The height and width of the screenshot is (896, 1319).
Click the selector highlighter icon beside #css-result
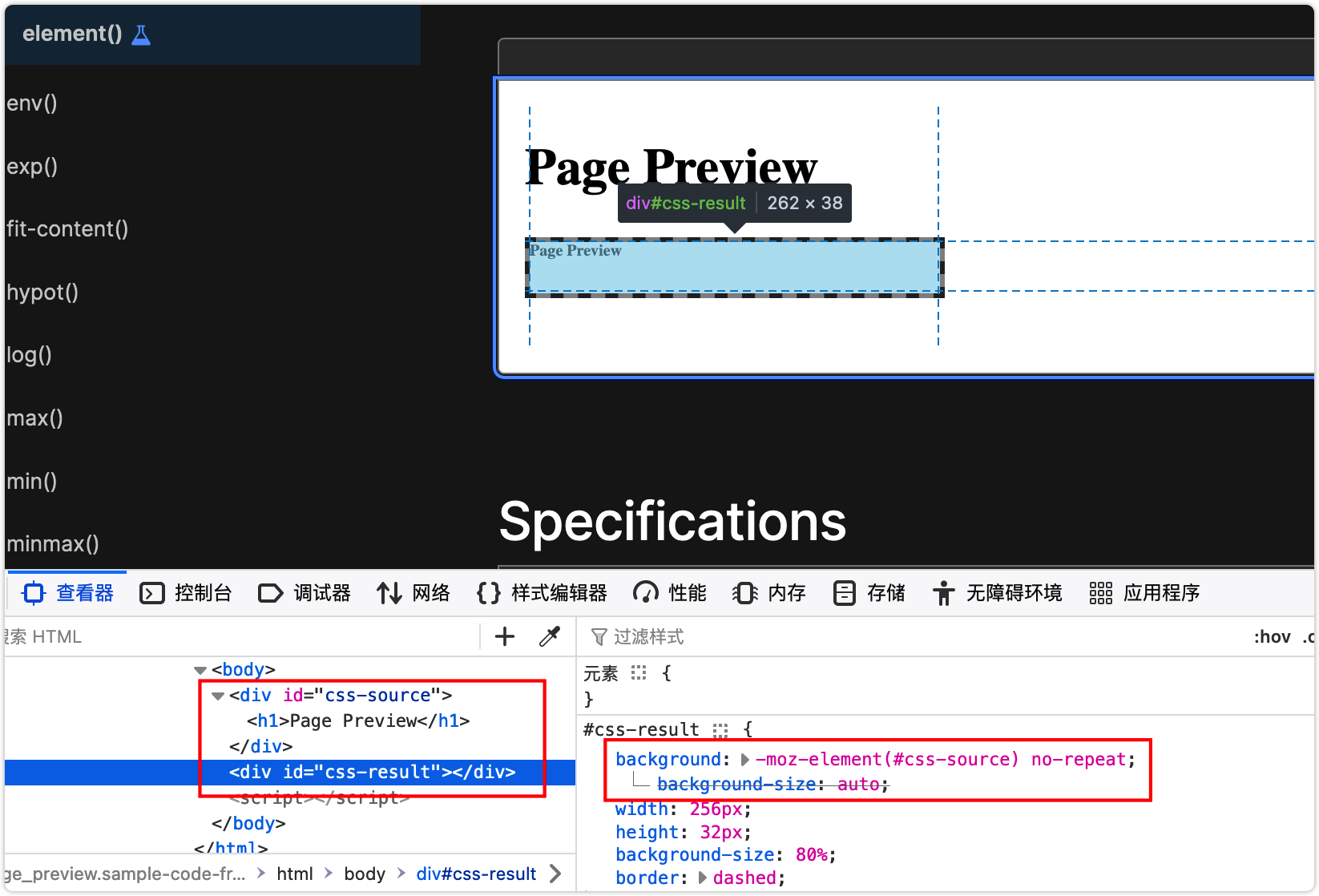pyautogui.click(x=720, y=730)
